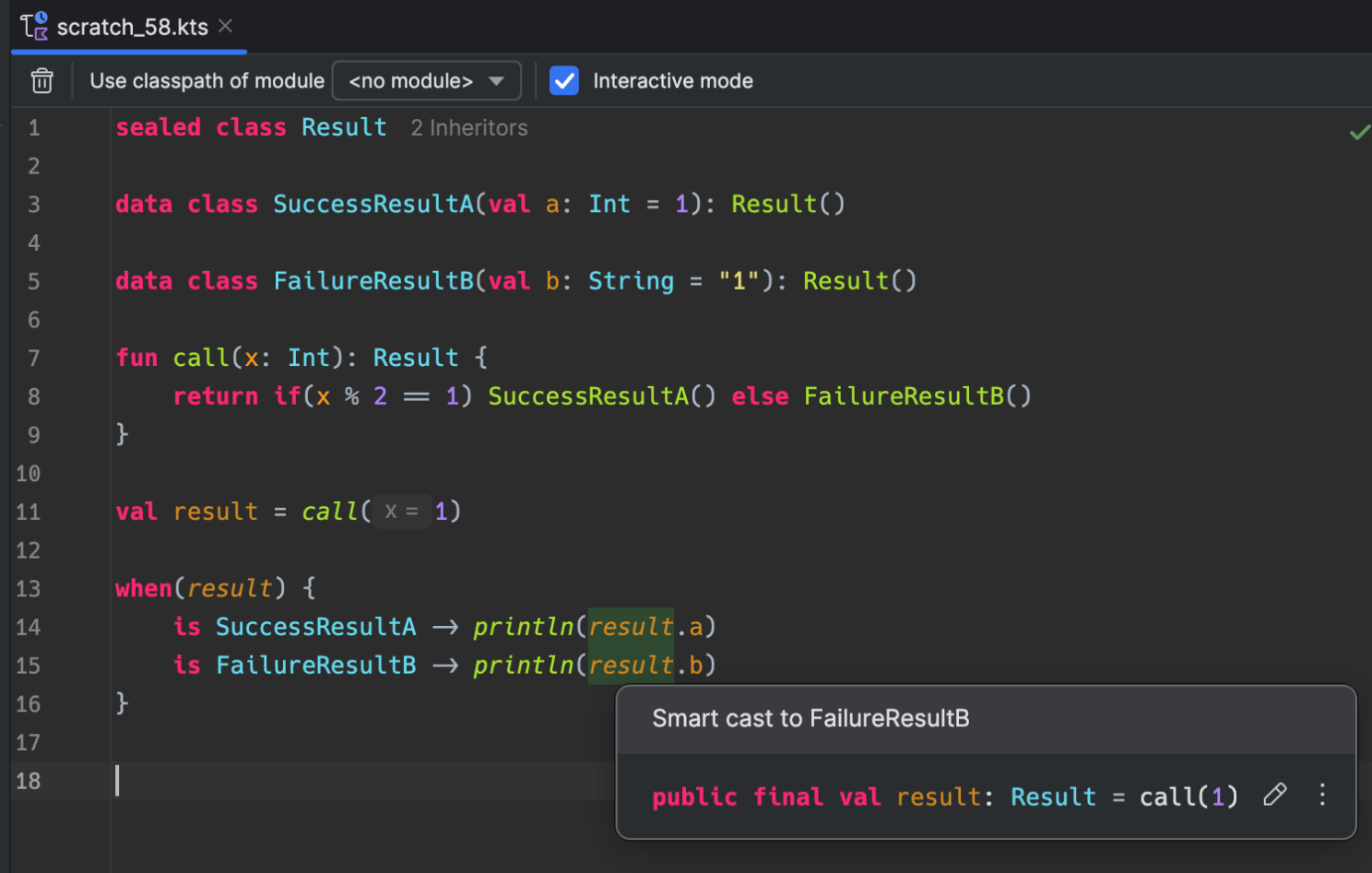
Task: Open the three-dot more options in popup
Action: (x=1322, y=795)
